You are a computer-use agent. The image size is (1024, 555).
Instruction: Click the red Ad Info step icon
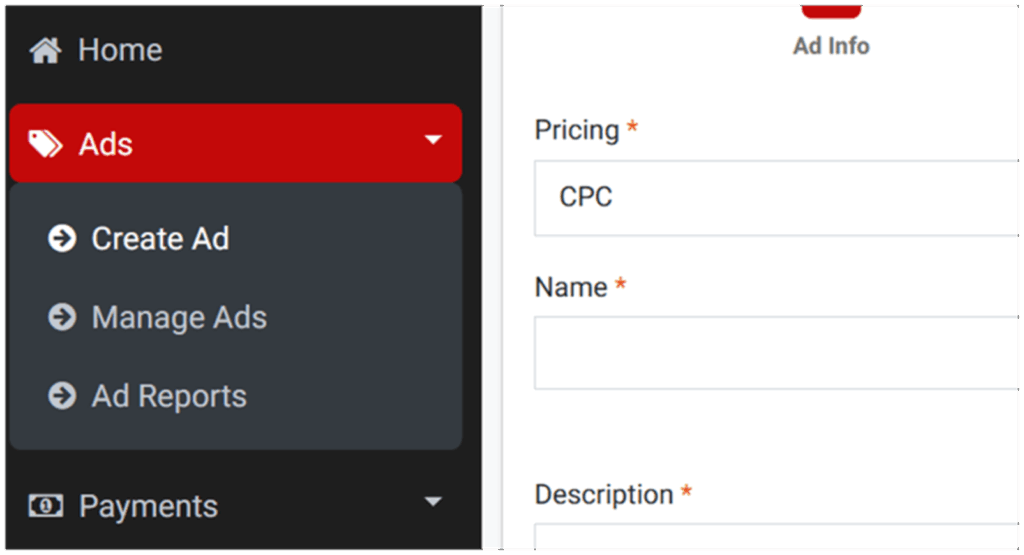click(x=831, y=11)
